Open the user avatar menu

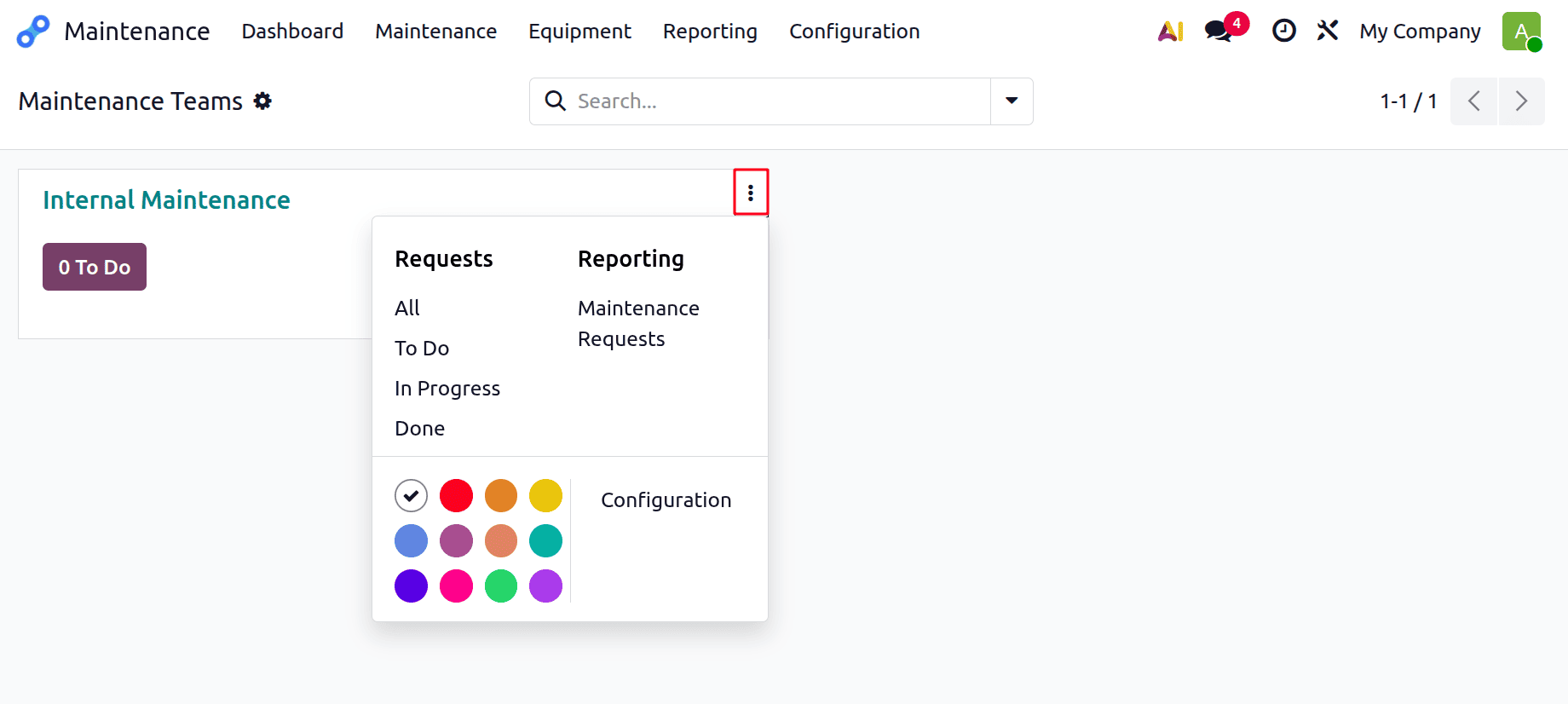1521,32
